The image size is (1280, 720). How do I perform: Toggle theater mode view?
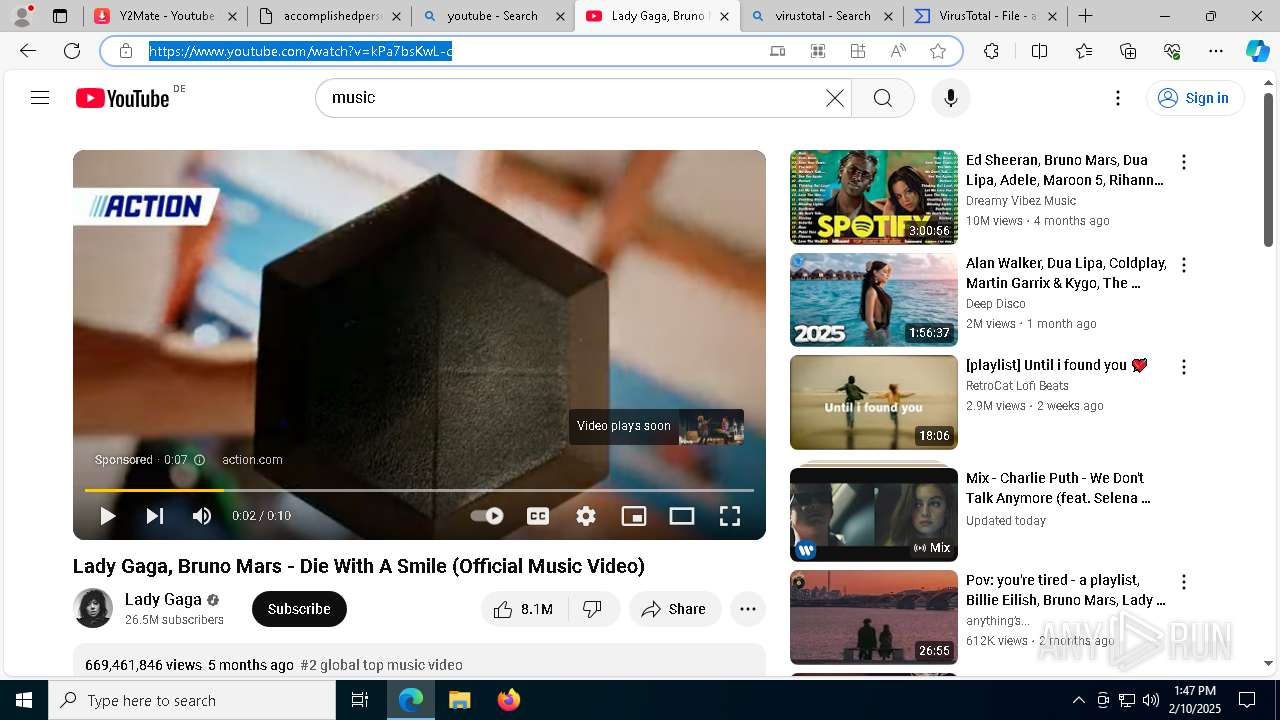(x=682, y=516)
